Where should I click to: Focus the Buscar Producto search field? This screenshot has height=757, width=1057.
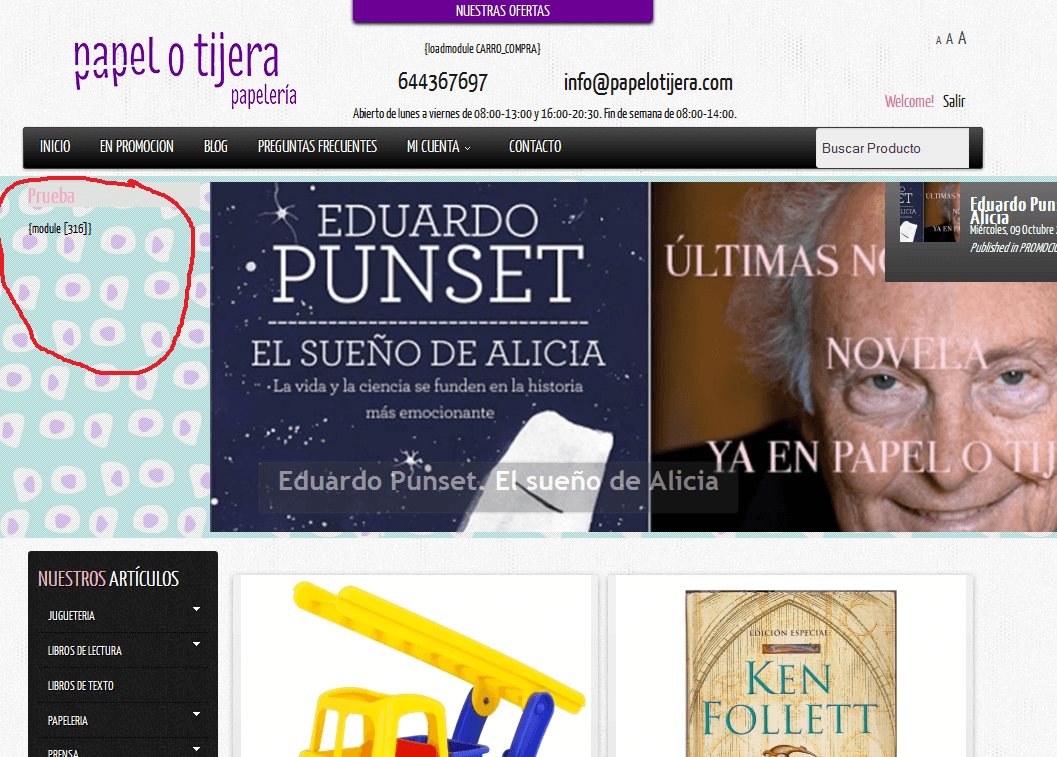coord(892,148)
